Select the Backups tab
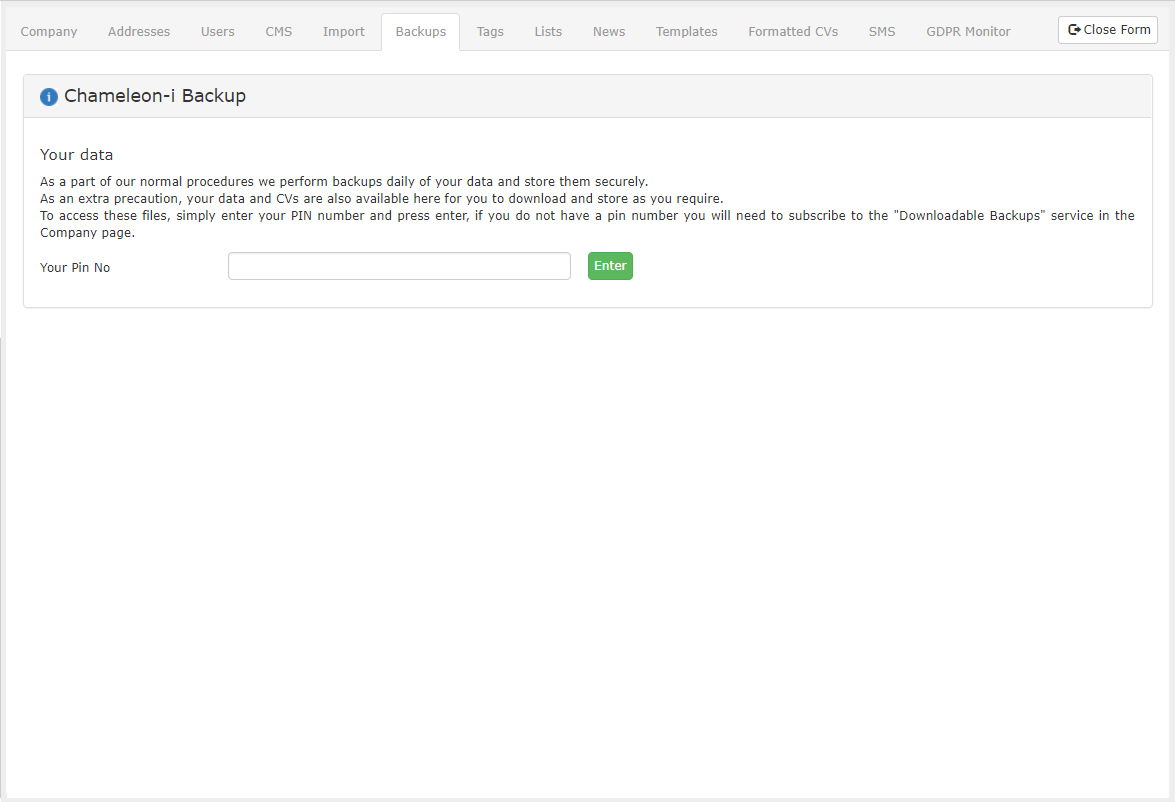1175x802 pixels. tap(420, 31)
